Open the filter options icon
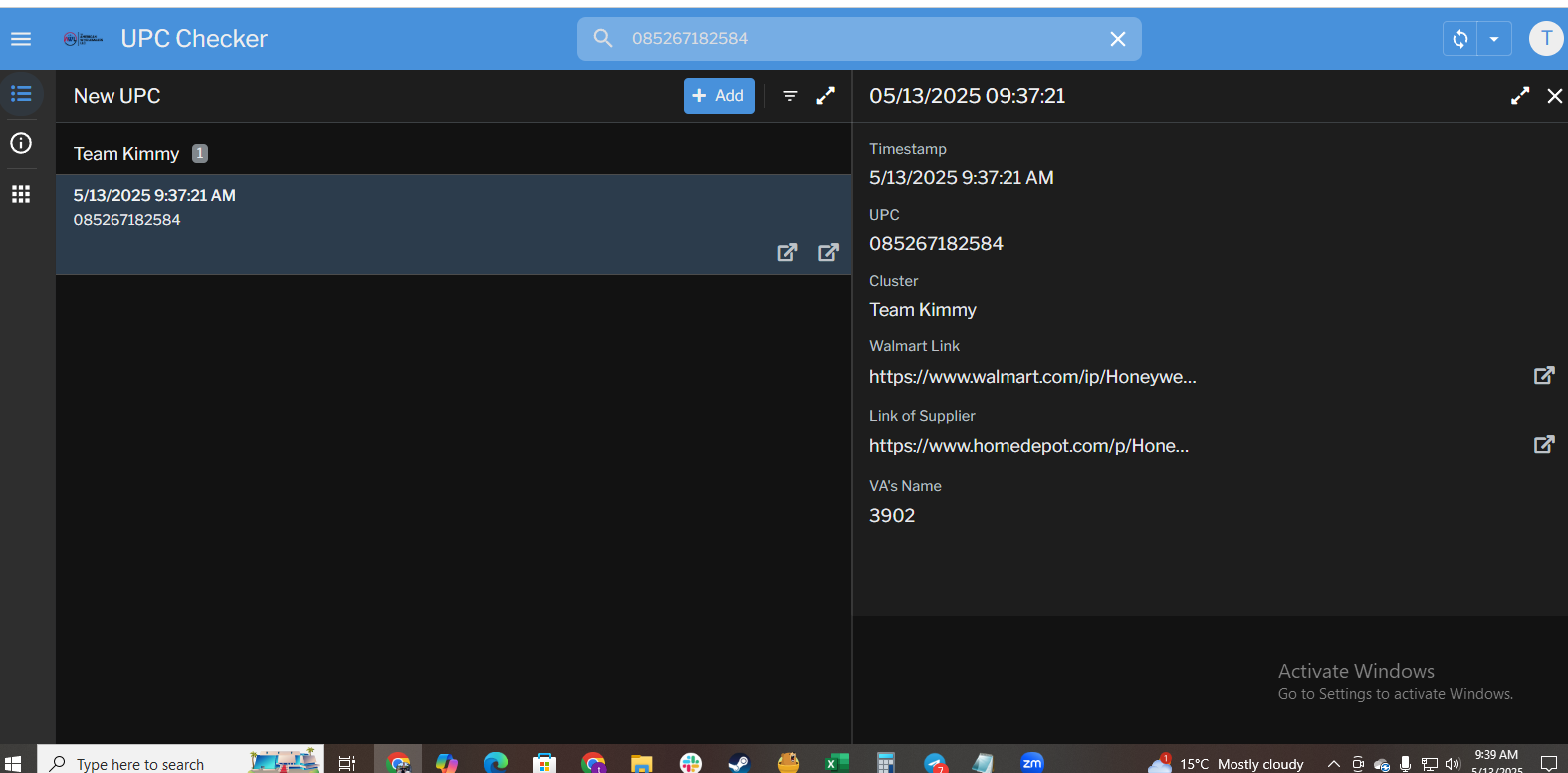1568x773 pixels. pos(789,96)
